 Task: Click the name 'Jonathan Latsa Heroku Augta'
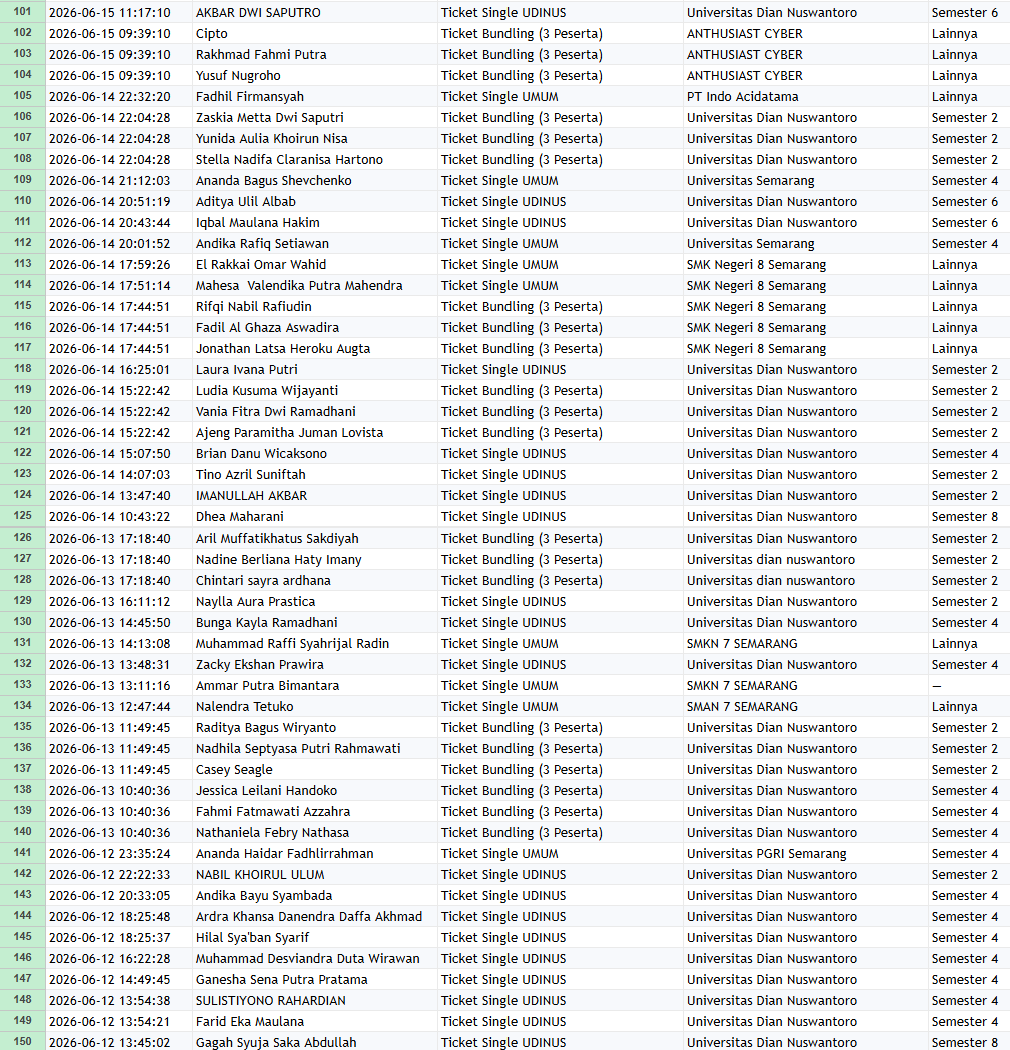283,349
